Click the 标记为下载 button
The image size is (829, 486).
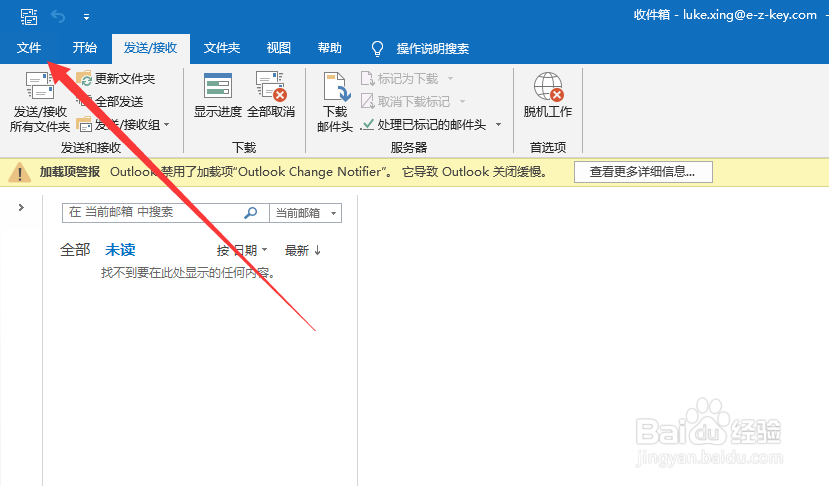(x=400, y=79)
